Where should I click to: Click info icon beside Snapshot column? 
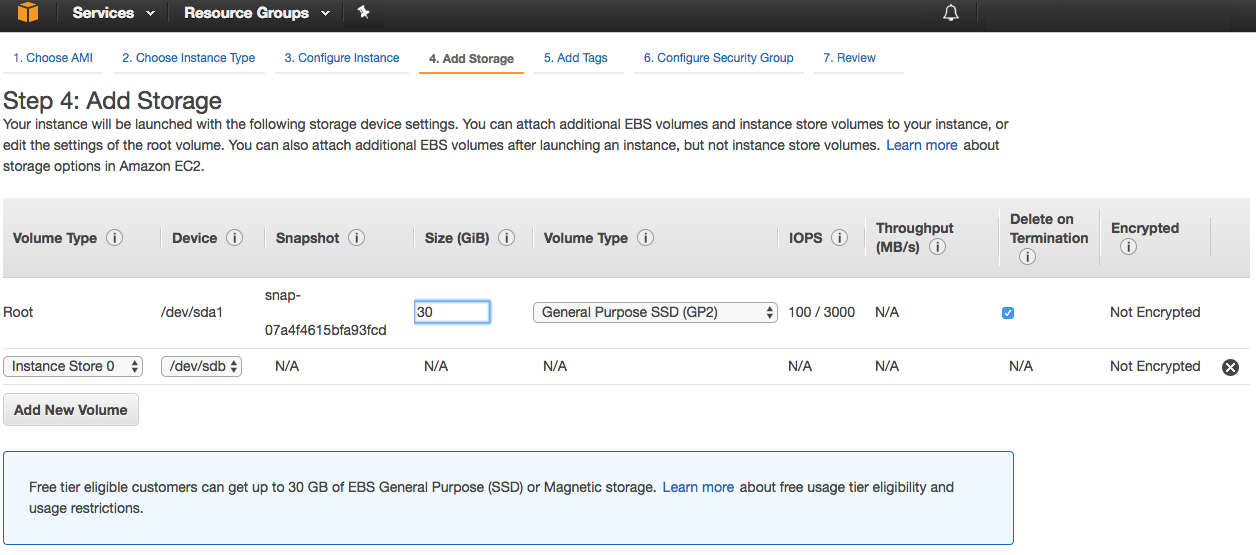[356, 238]
